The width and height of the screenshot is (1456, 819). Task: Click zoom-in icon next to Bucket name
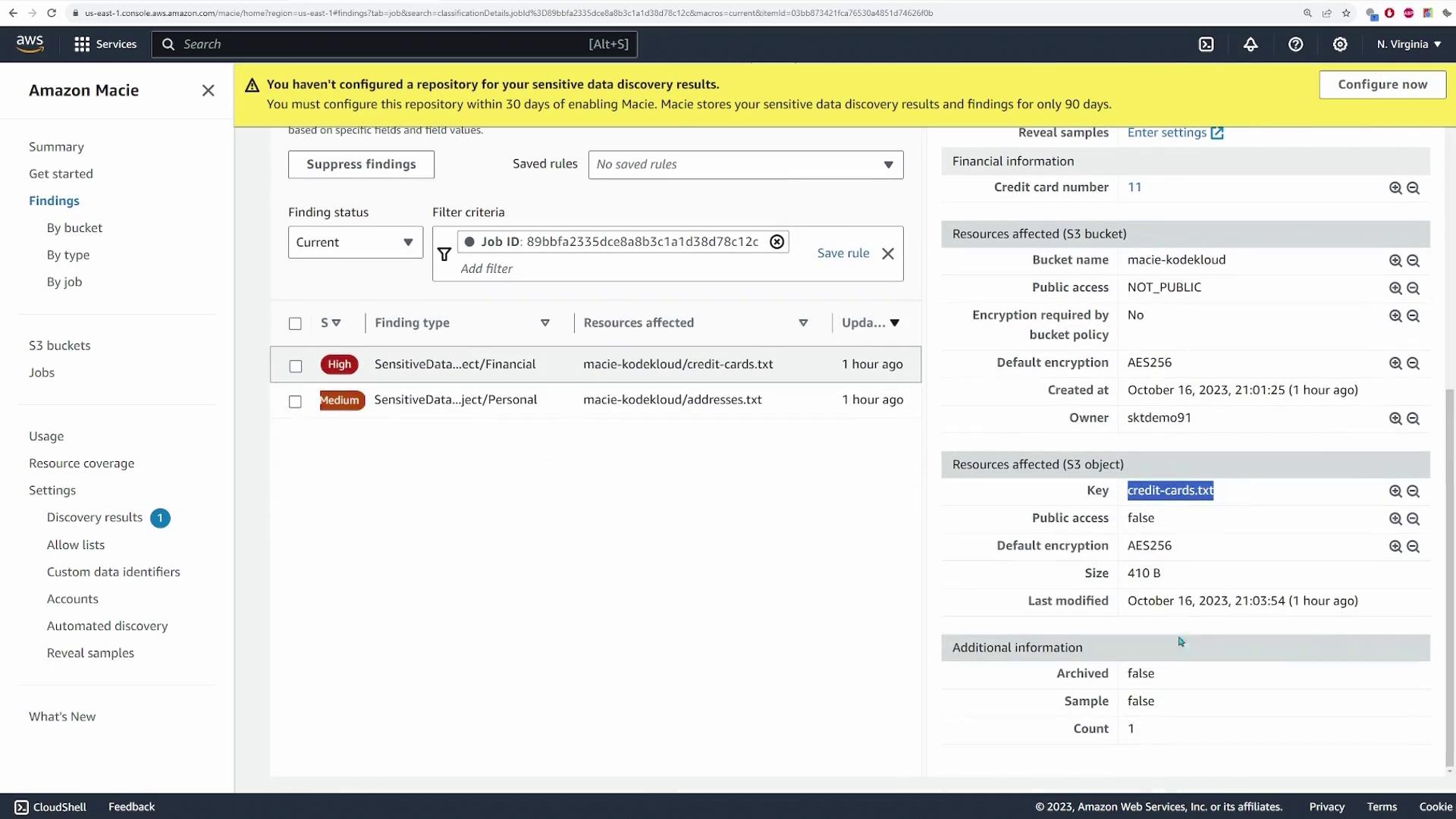point(1395,261)
